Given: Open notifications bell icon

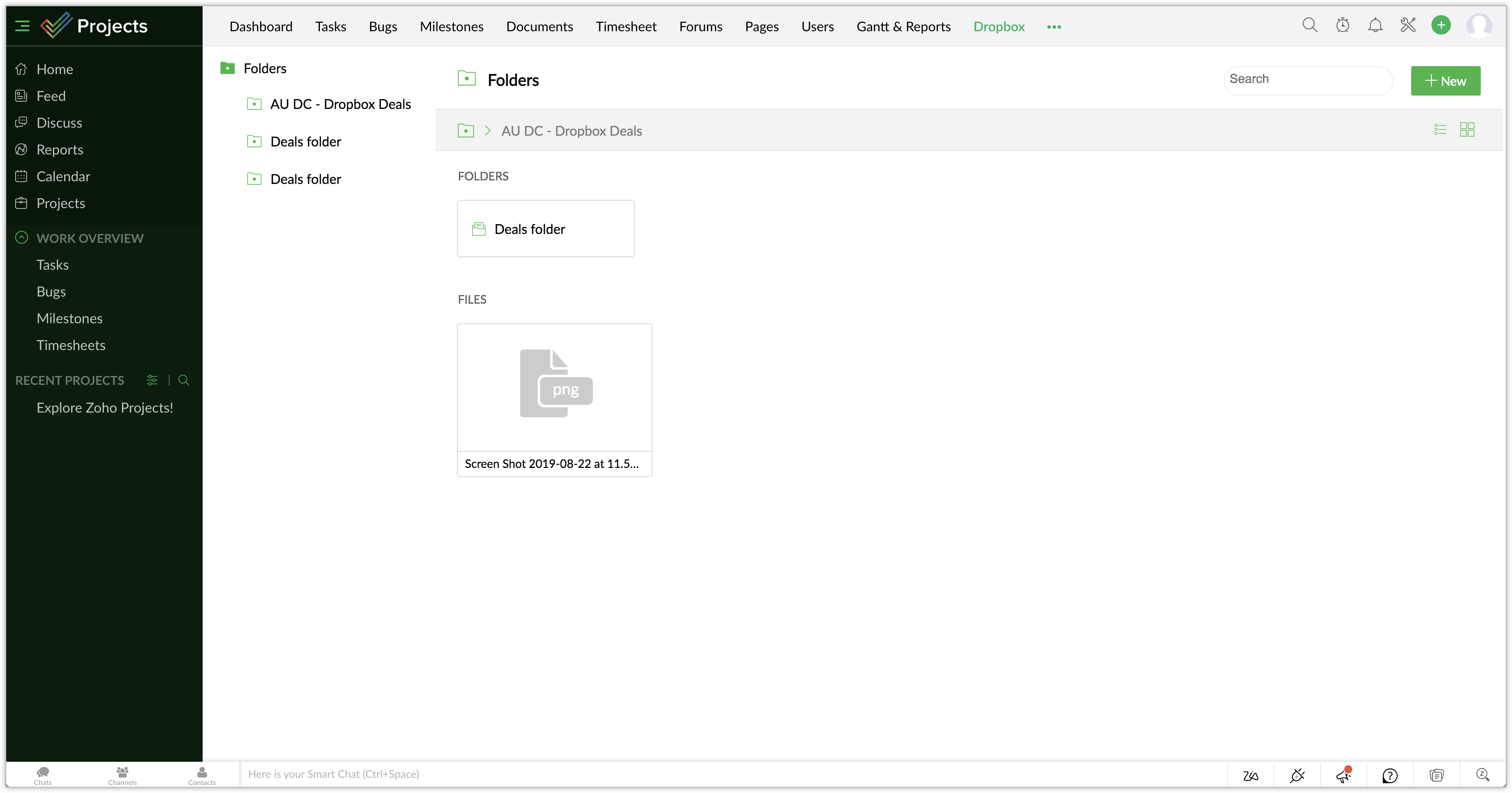Looking at the screenshot, I should click(x=1375, y=25).
